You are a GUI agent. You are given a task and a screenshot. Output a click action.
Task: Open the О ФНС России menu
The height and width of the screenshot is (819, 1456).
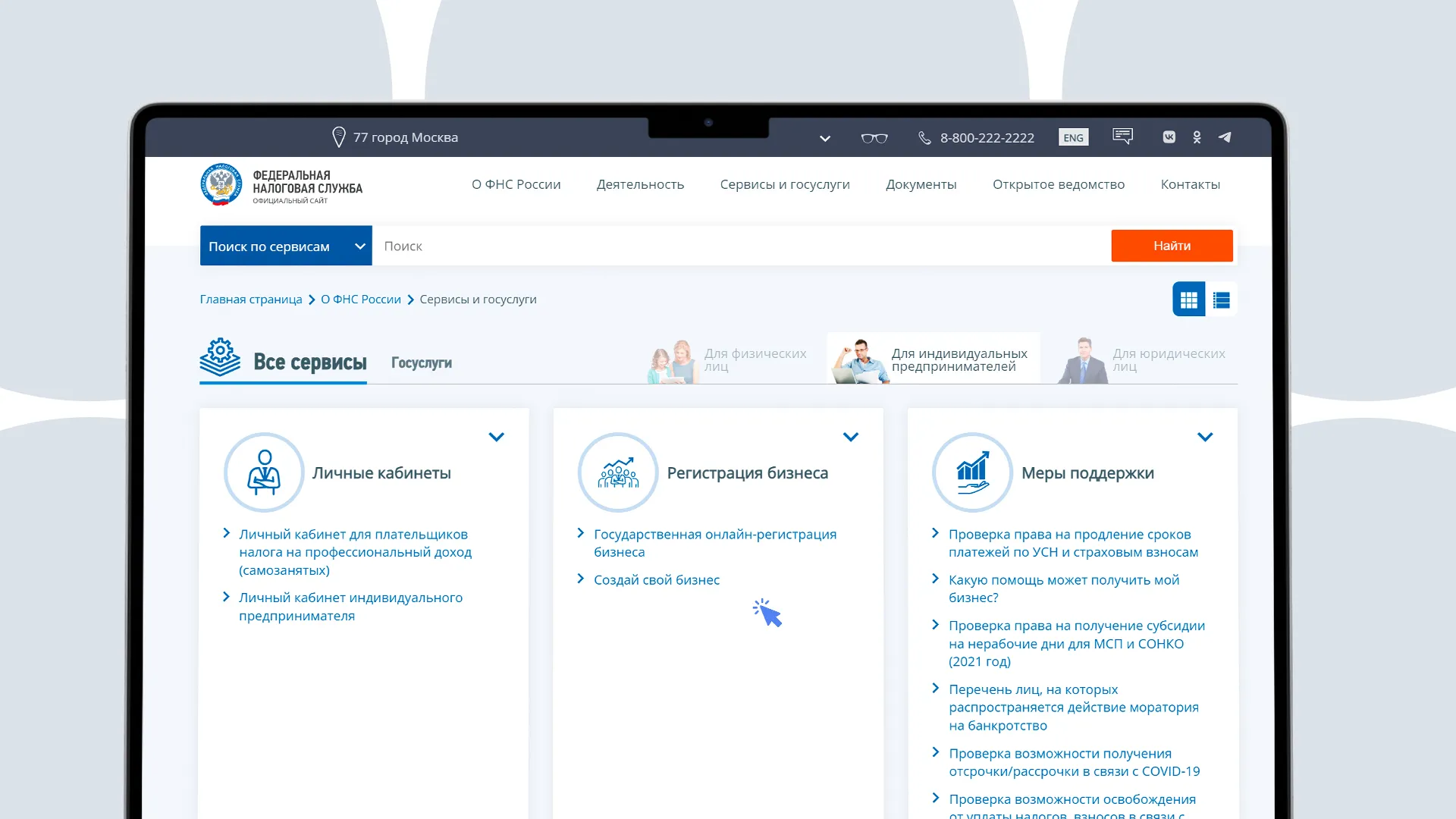[x=516, y=184]
